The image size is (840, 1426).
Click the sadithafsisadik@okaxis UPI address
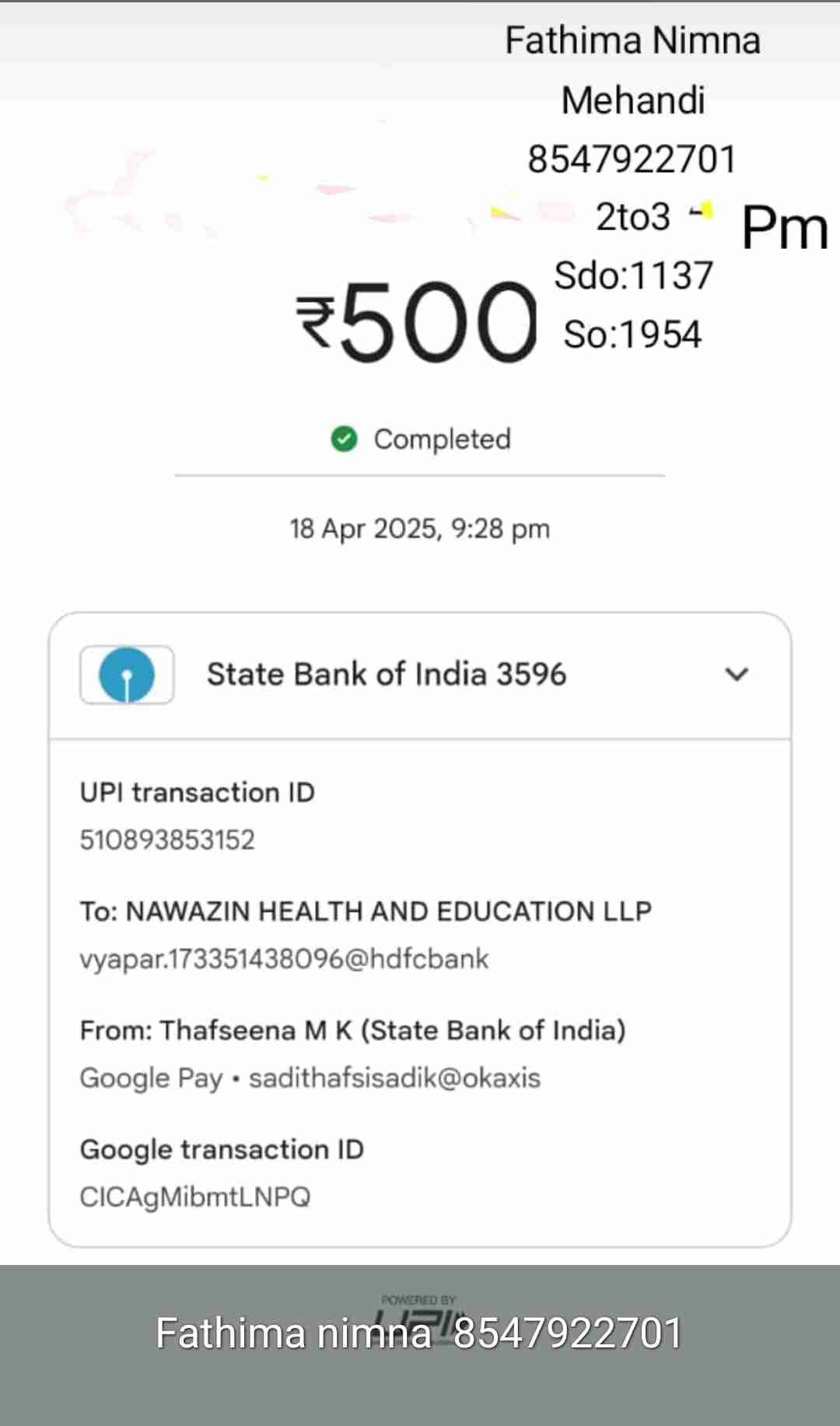[394, 1078]
